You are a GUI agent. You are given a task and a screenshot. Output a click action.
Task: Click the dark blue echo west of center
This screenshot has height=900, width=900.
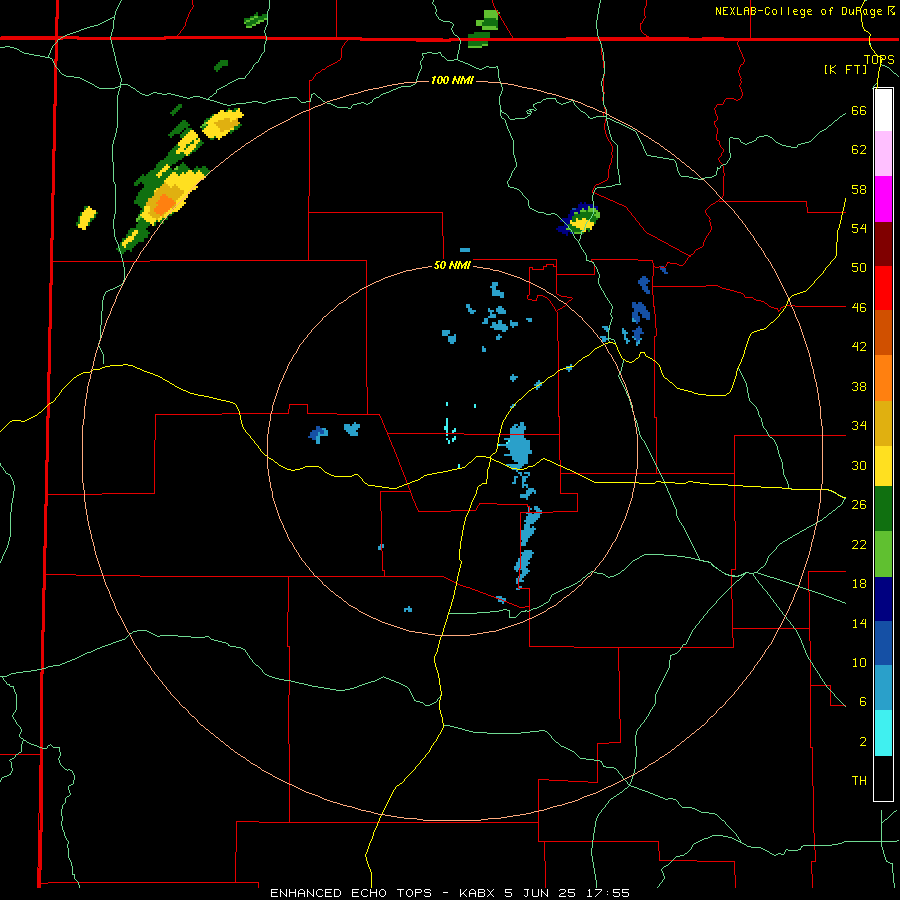pyautogui.click(x=318, y=433)
